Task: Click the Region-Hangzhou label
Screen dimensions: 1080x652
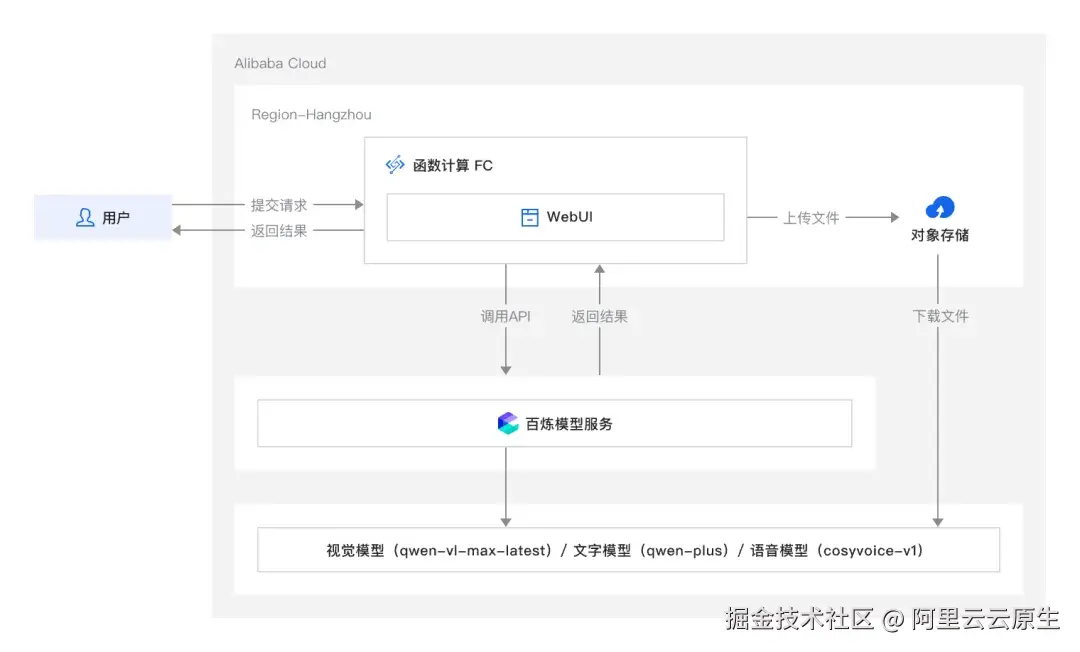Action: [311, 114]
